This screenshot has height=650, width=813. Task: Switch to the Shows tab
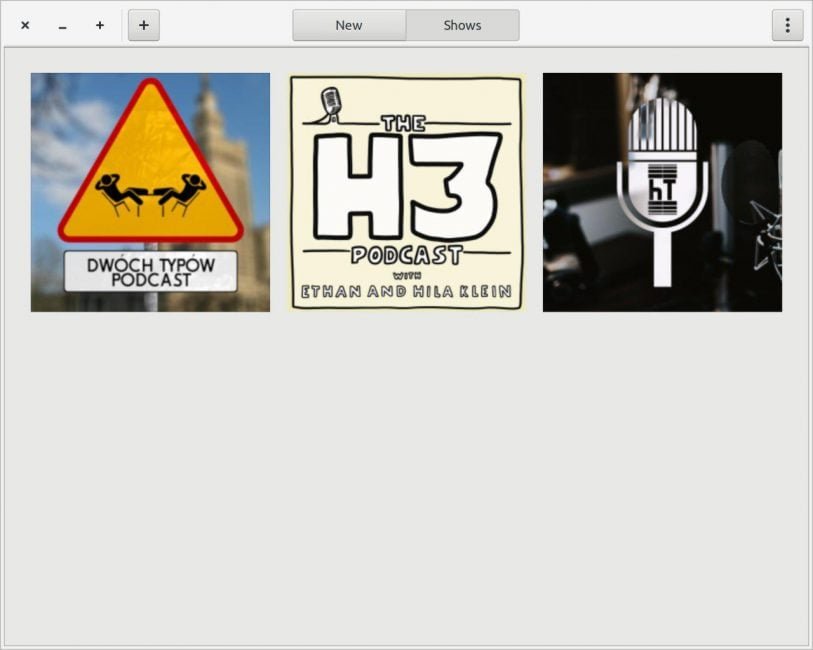pos(462,25)
